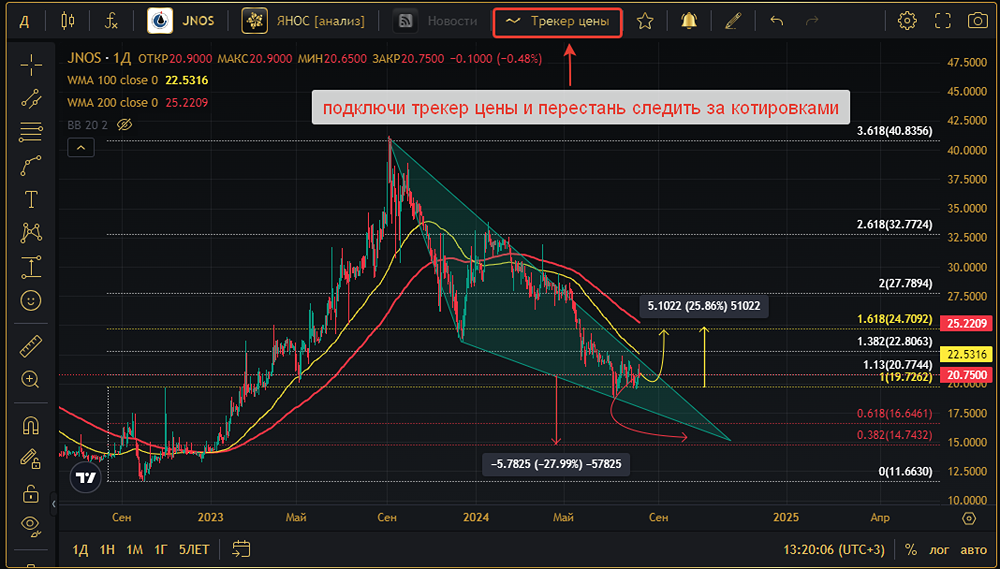The height and width of the screenshot is (569, 1000).
Task: Toggle the лог logarithmic scale
Action: tap(940, 549)
